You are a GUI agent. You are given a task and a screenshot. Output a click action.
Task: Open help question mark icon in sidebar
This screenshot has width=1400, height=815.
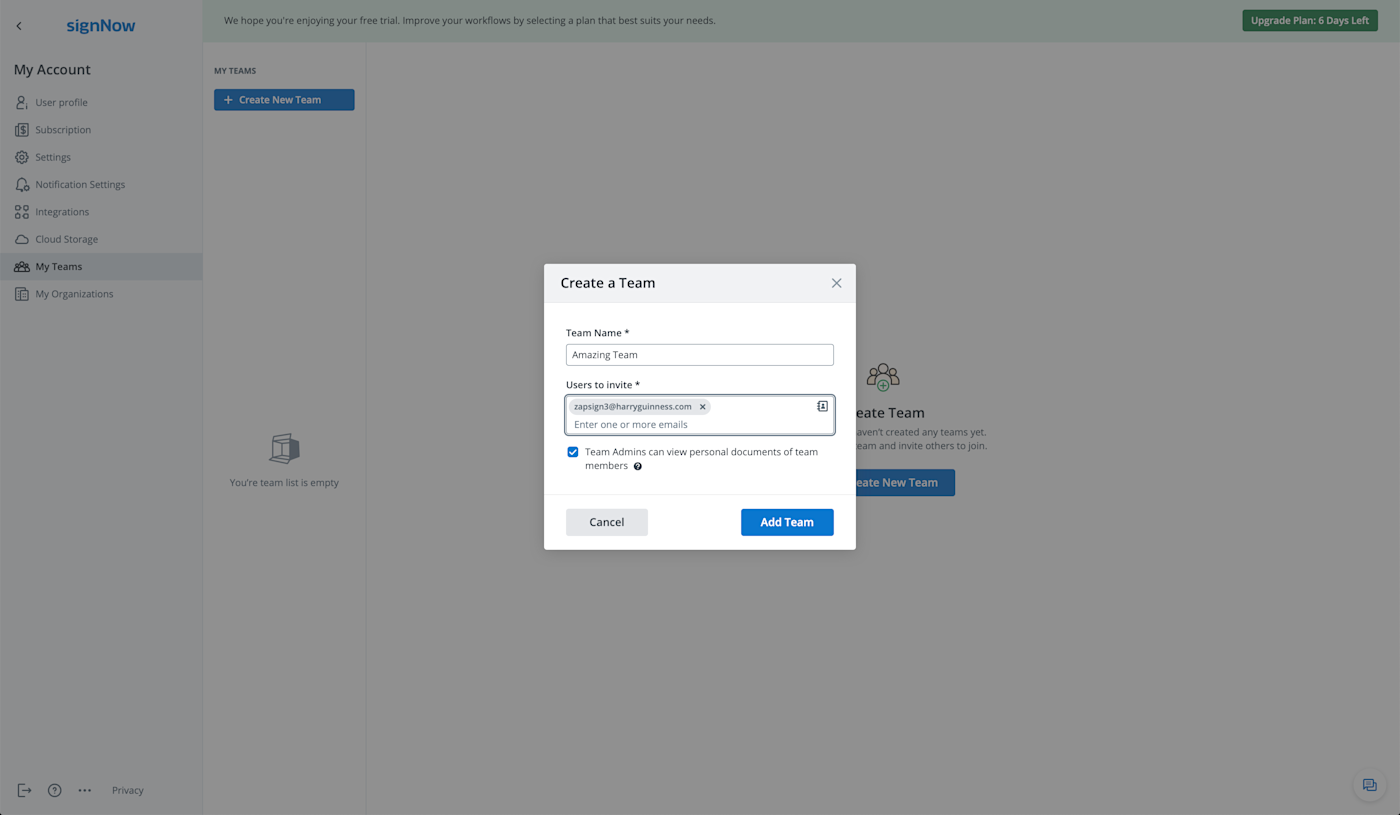[55, 790]
